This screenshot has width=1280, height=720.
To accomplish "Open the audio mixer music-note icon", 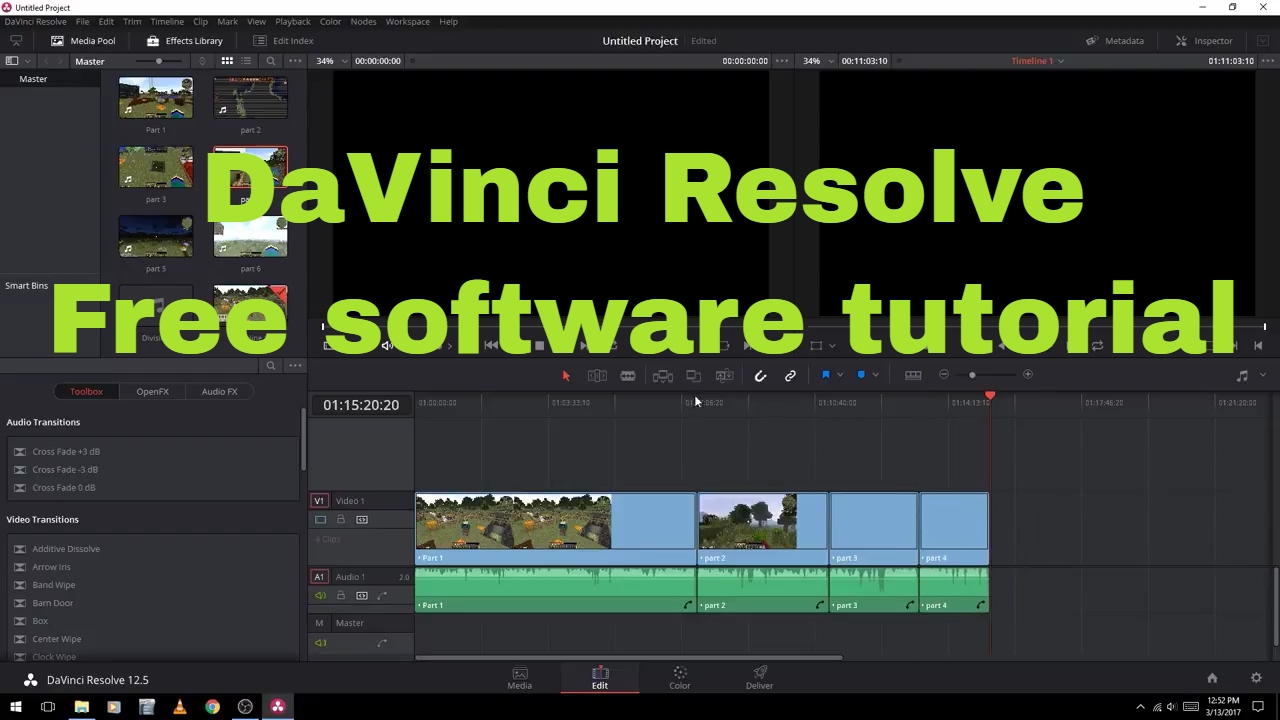I will tap(1242, 376).
